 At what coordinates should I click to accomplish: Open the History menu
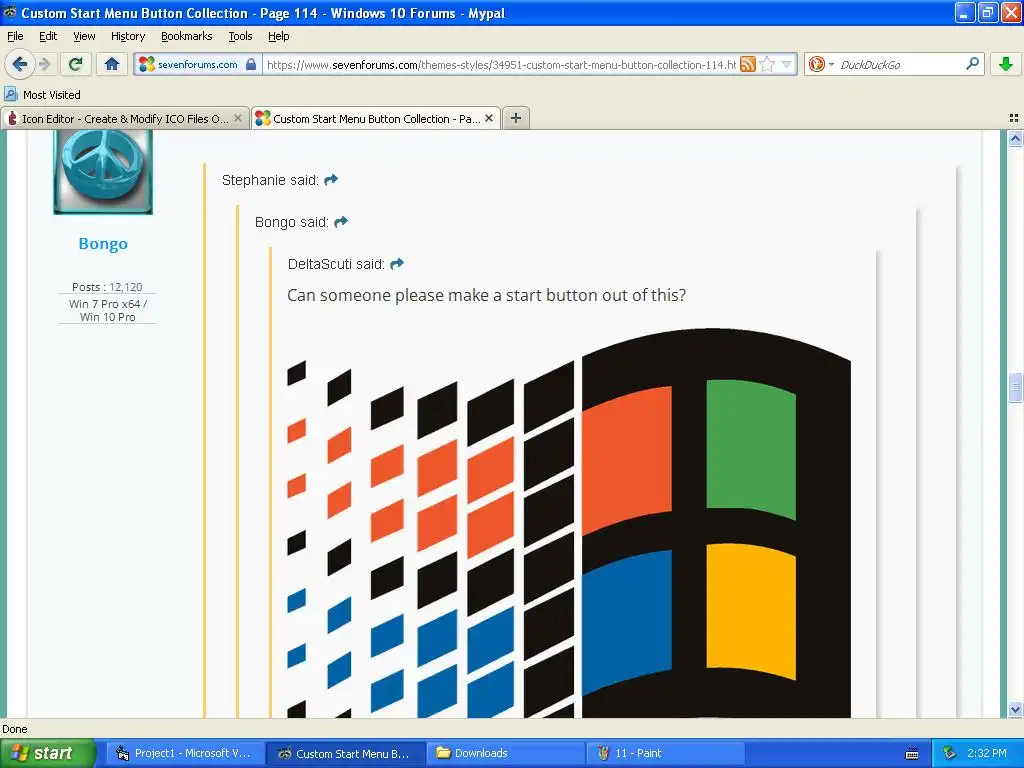[x=127, y=36]
